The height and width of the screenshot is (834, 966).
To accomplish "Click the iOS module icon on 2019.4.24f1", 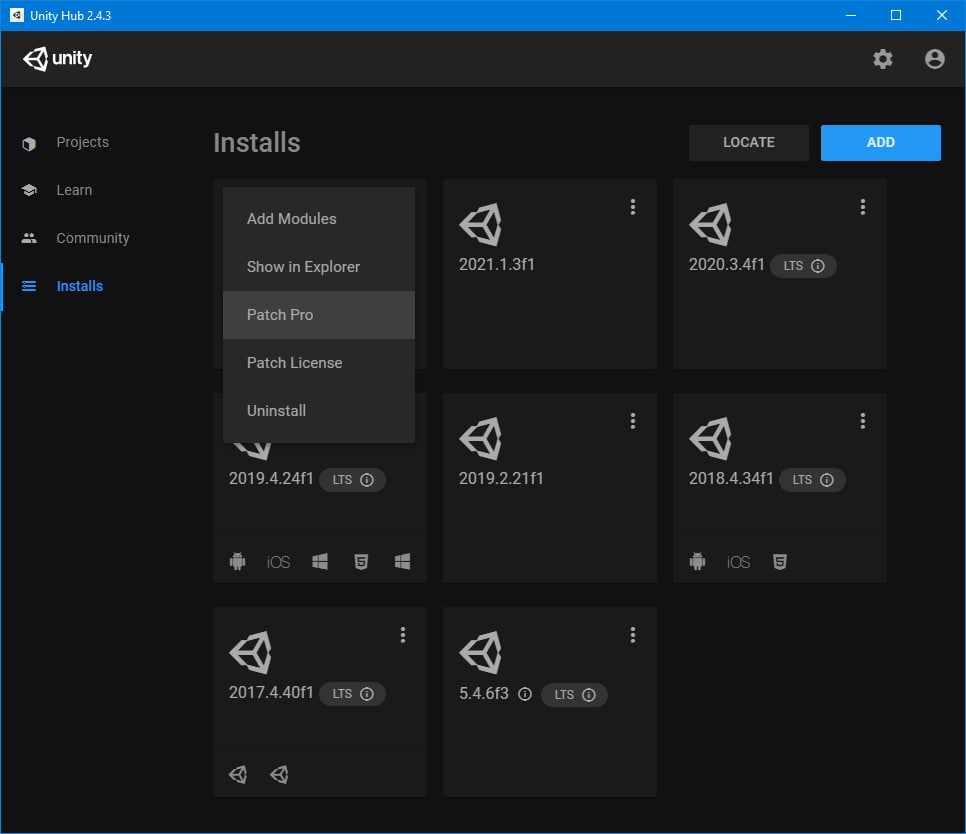I will [278, 562].
